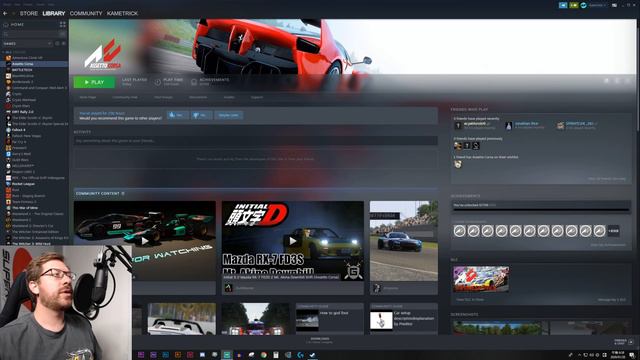Screen dimensions: 640x360
Task: Open the green friends notification icon
Action: click(x=573, y=5)
